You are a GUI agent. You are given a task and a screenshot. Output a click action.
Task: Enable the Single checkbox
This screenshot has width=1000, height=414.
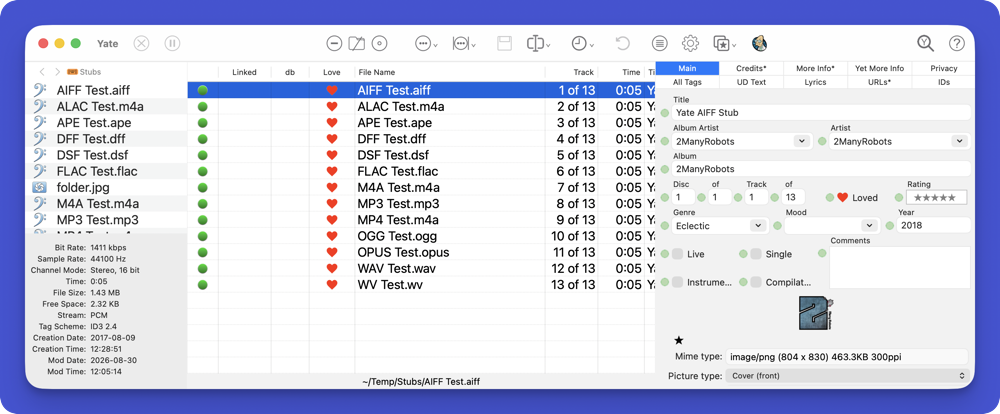pos(756,254)
